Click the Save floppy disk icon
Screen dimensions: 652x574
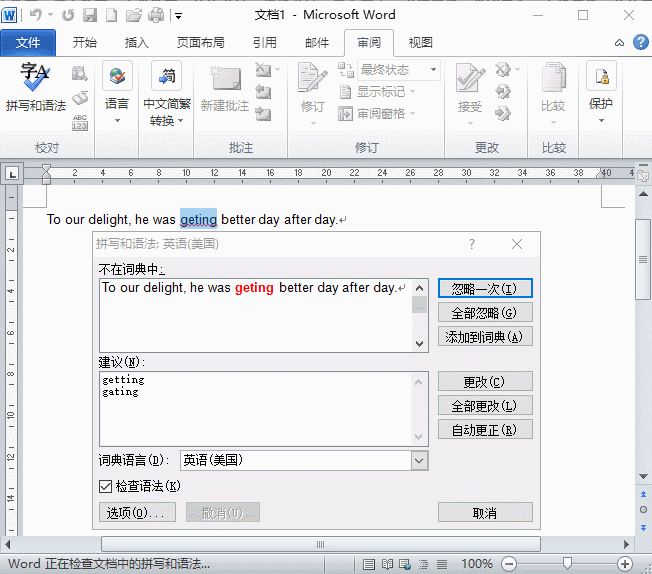pyautogui.click(x=90, y=15)
